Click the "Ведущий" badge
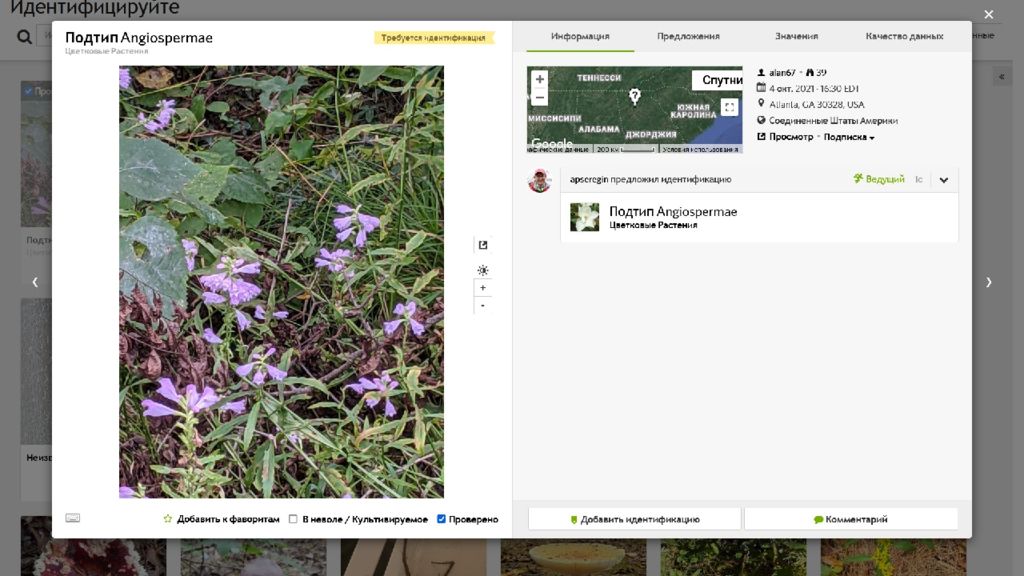Image resolution: width=1024 pixels, height=576 pixels. [x=879, y=179]
